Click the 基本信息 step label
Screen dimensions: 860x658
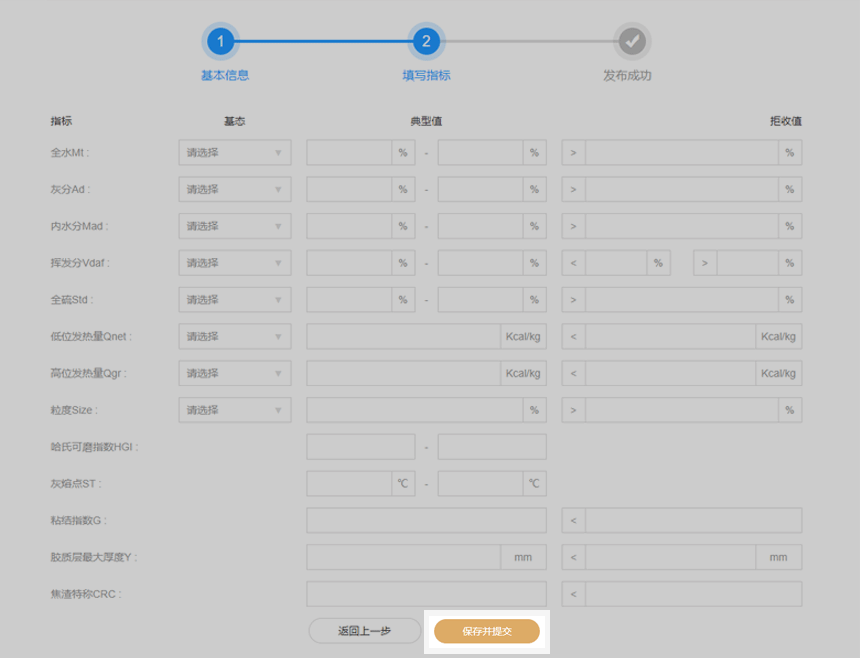[225, 76]
